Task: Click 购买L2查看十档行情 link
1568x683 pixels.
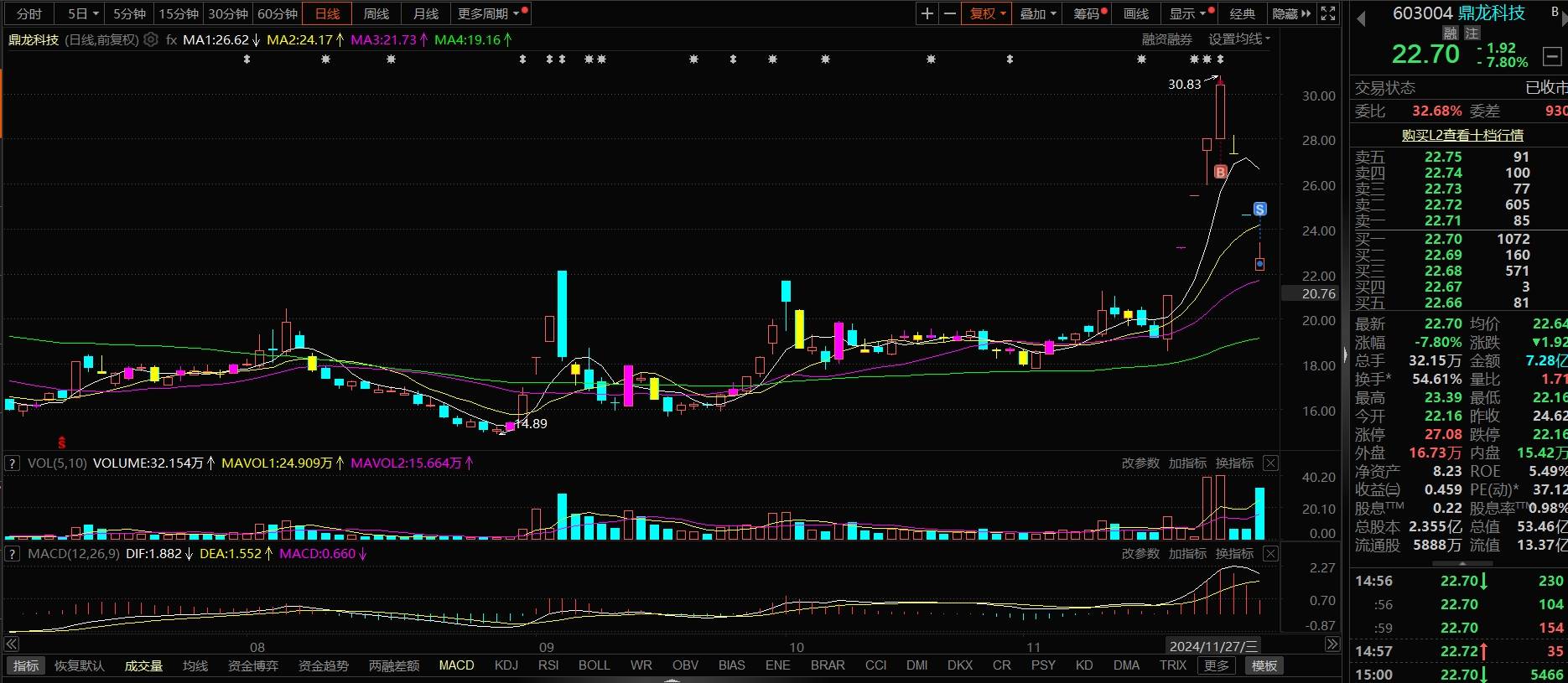Action: 1462,135
